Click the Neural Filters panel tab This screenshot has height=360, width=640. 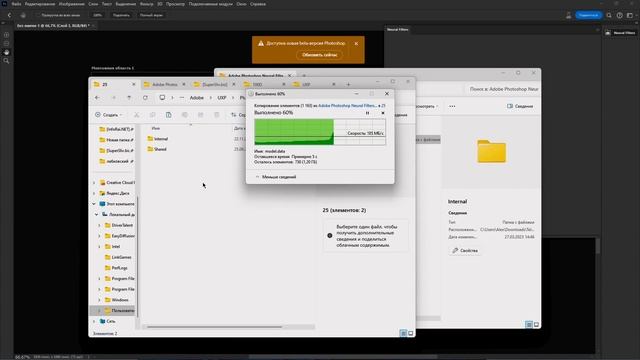[x=398, y=29]
